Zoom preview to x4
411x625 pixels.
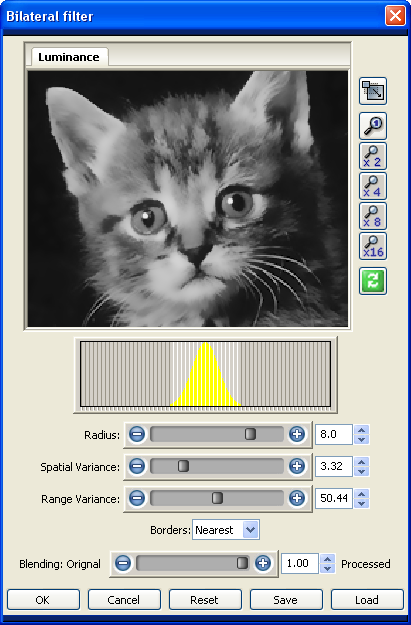point(373,186)
